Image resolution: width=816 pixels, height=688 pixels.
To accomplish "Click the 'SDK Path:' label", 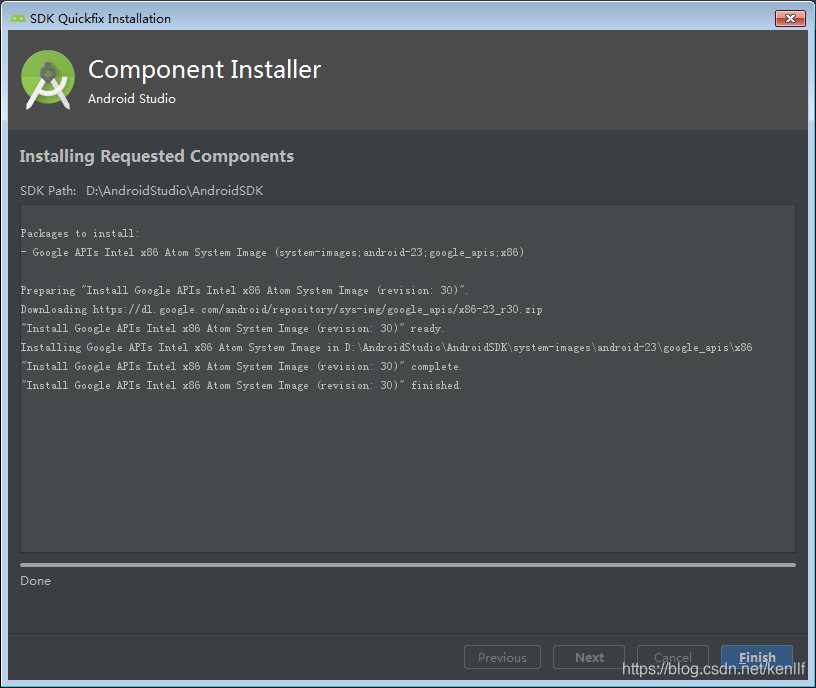I will [48, 191].
